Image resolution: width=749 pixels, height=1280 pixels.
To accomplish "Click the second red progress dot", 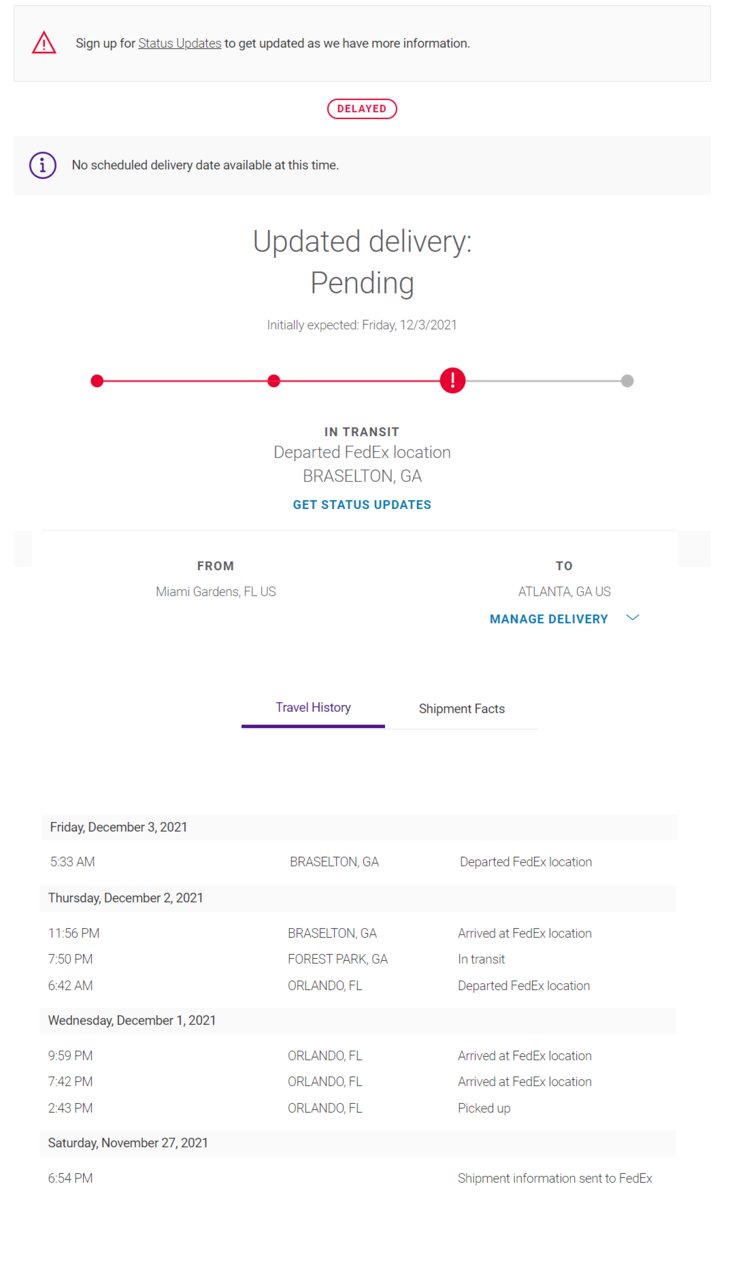I will point(274,380).
